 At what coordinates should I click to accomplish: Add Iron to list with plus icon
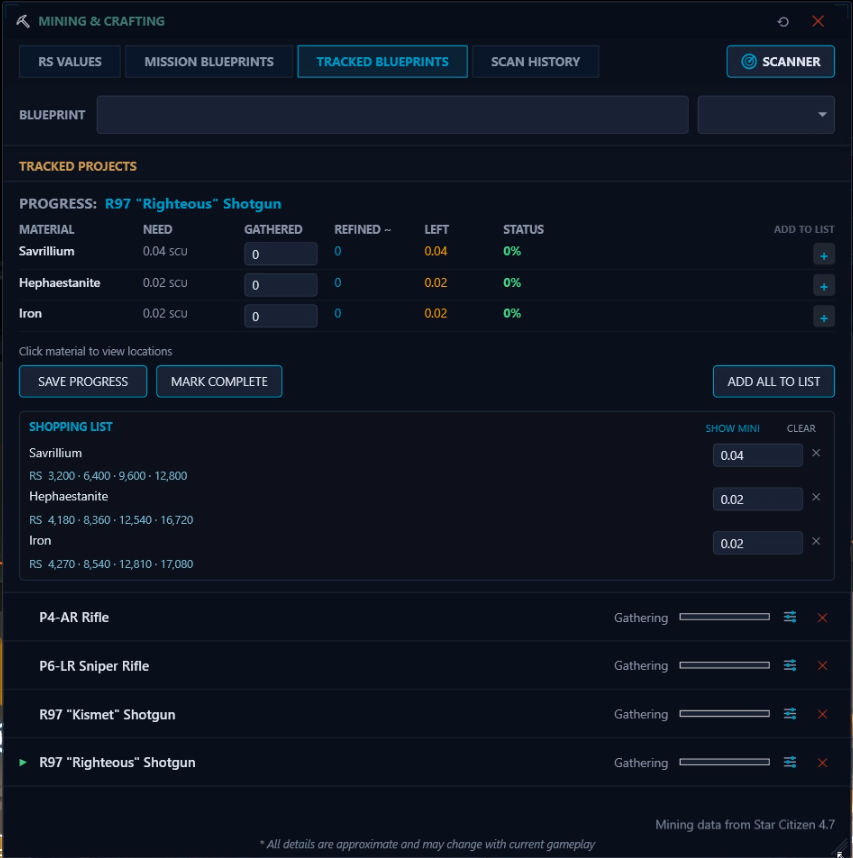(823, 317)
